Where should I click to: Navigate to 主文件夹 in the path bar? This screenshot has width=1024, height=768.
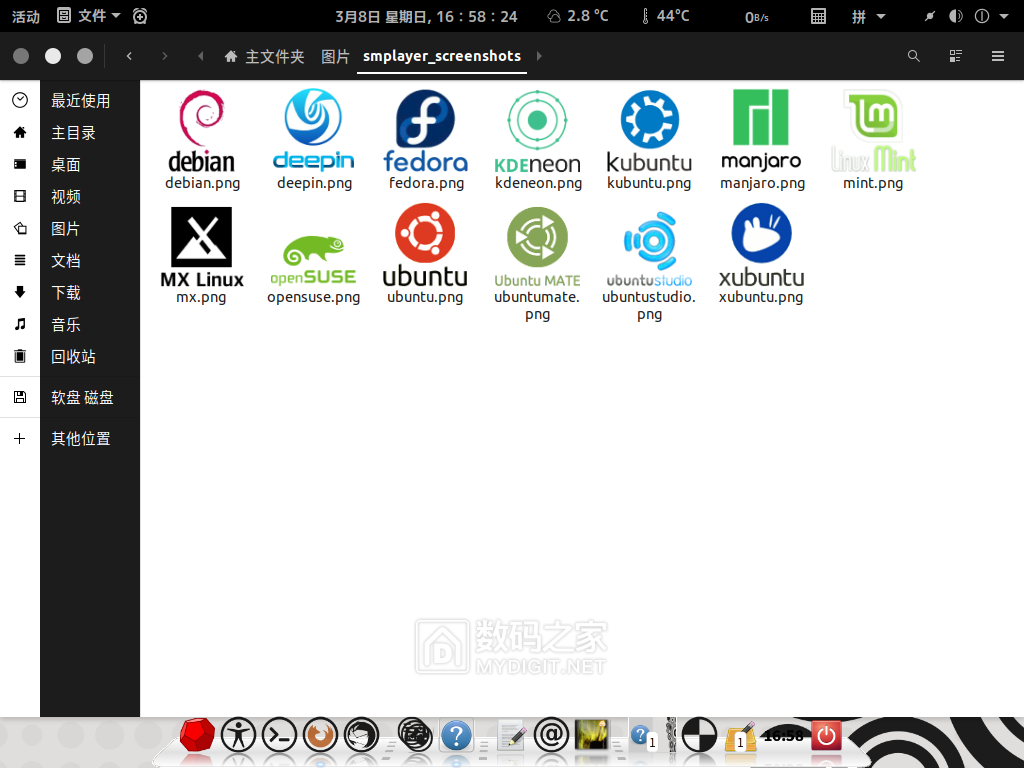264,57
